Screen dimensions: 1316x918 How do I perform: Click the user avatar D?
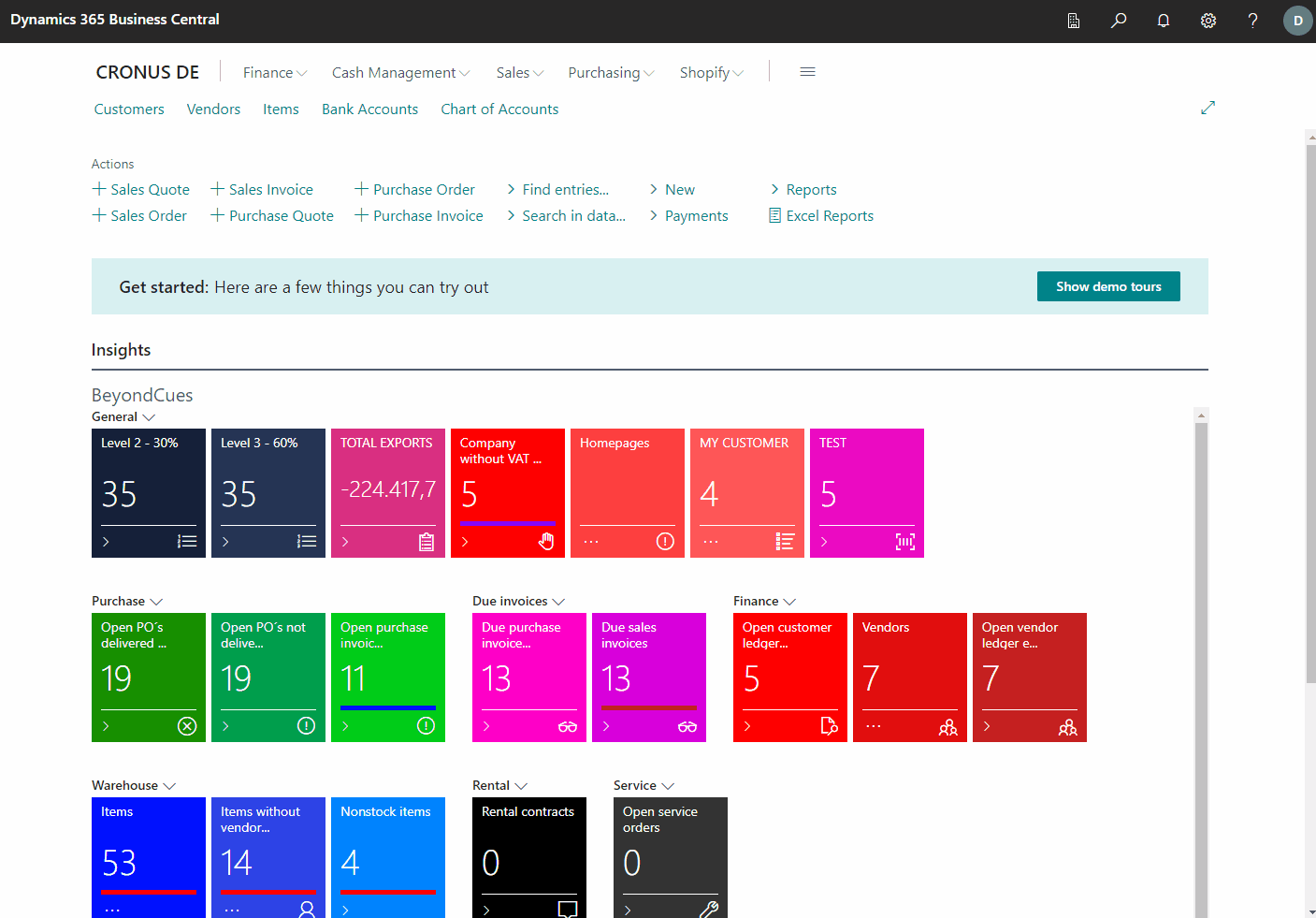(1297, 21)
